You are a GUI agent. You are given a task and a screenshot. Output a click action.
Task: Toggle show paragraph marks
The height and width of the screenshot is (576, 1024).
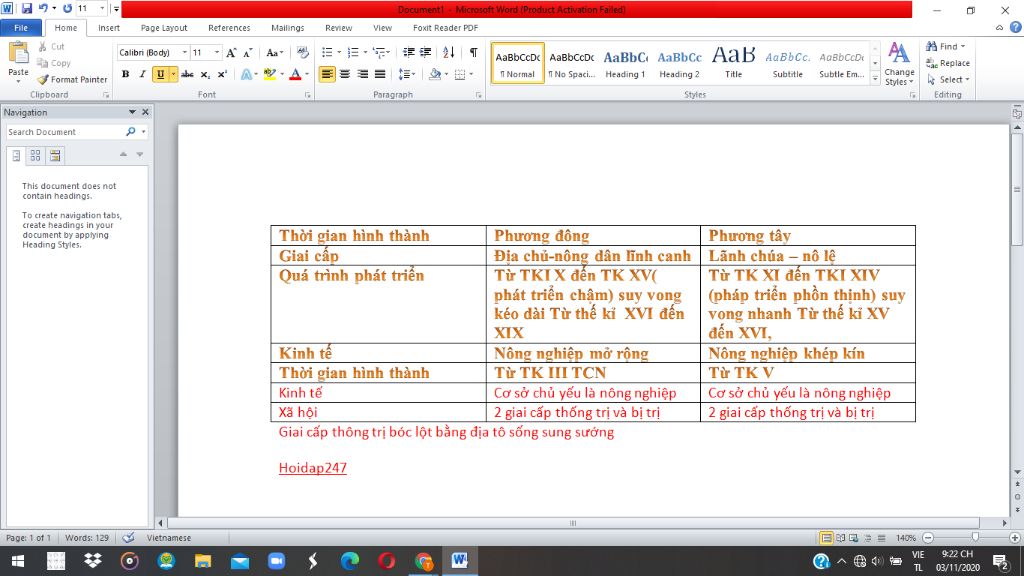(x=473, y=52)
